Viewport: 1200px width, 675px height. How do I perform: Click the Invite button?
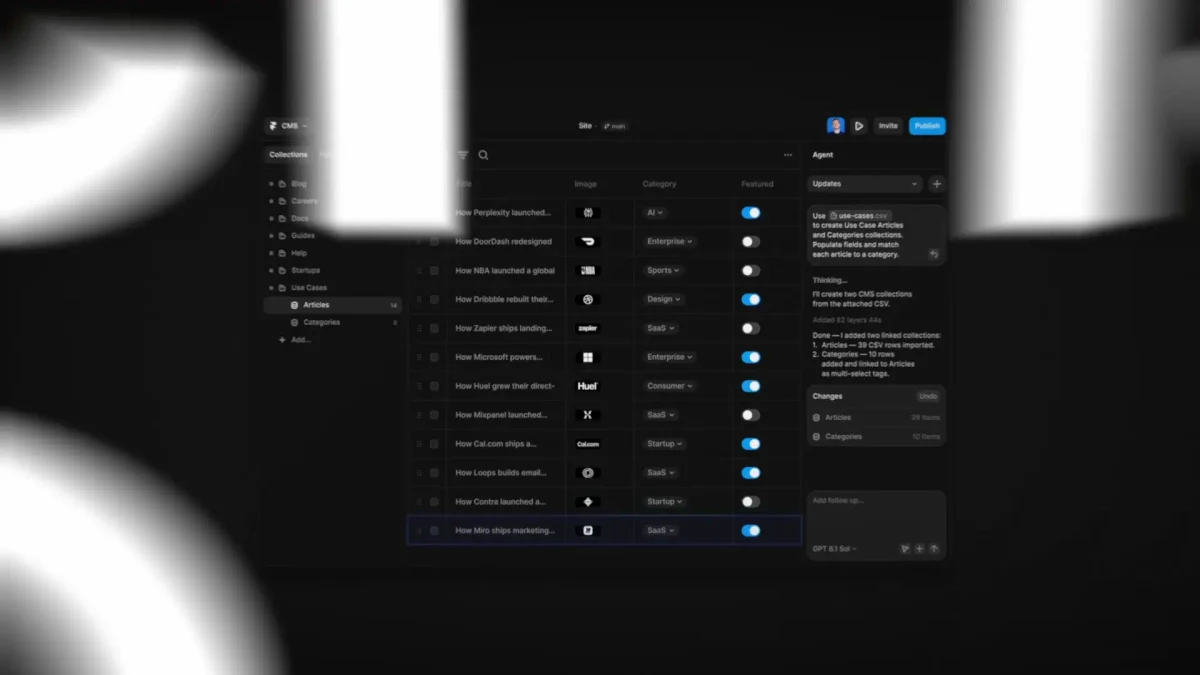click(888, 126)
